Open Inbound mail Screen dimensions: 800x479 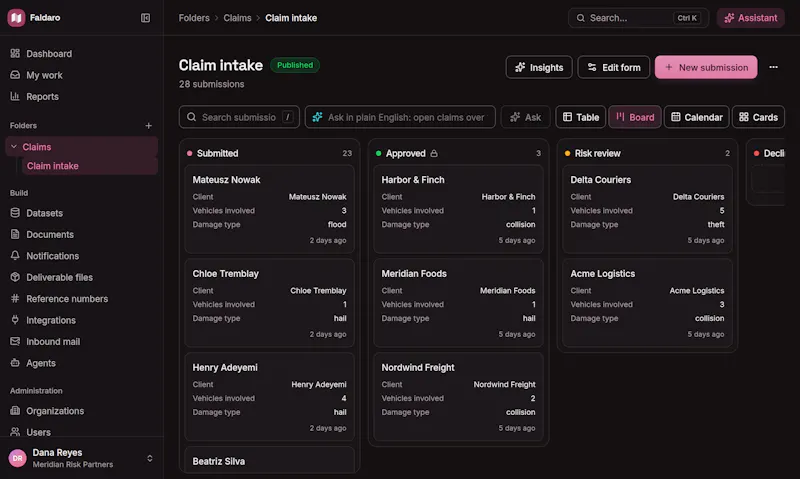pyautogui.click(x=53, y=341)
